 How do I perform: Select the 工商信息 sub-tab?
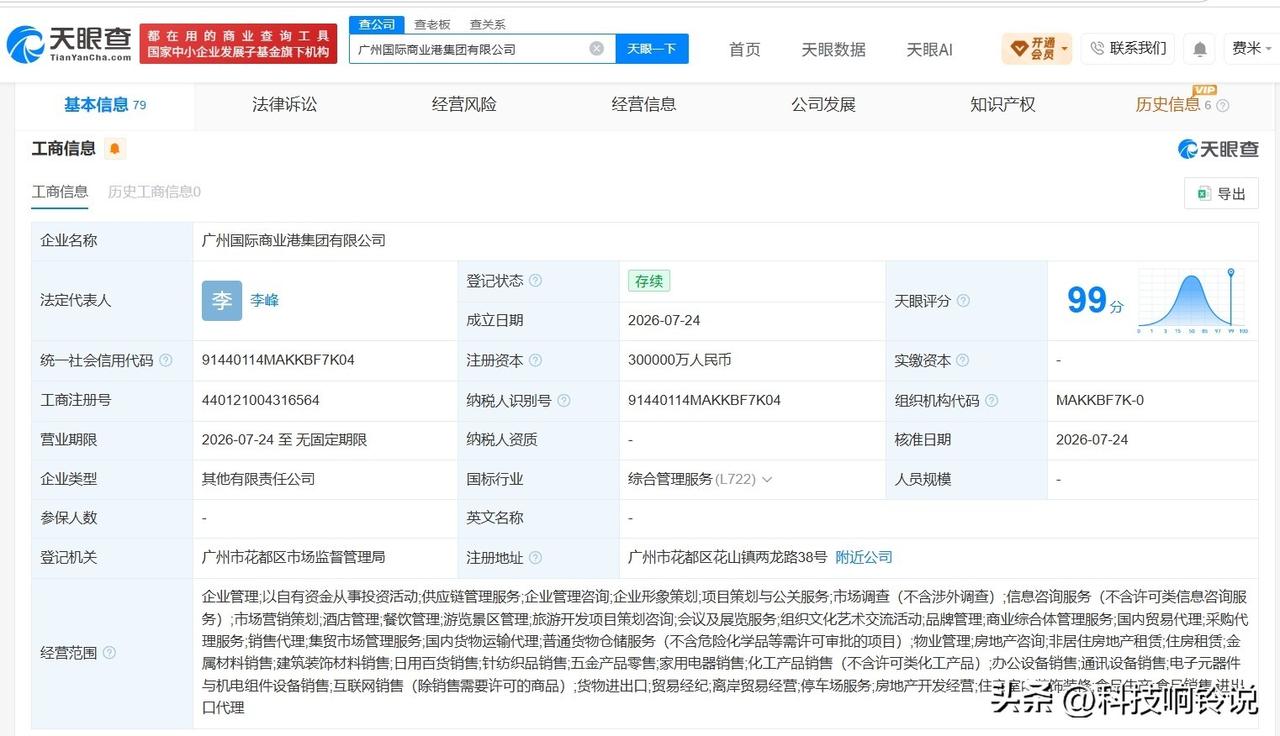60,191
